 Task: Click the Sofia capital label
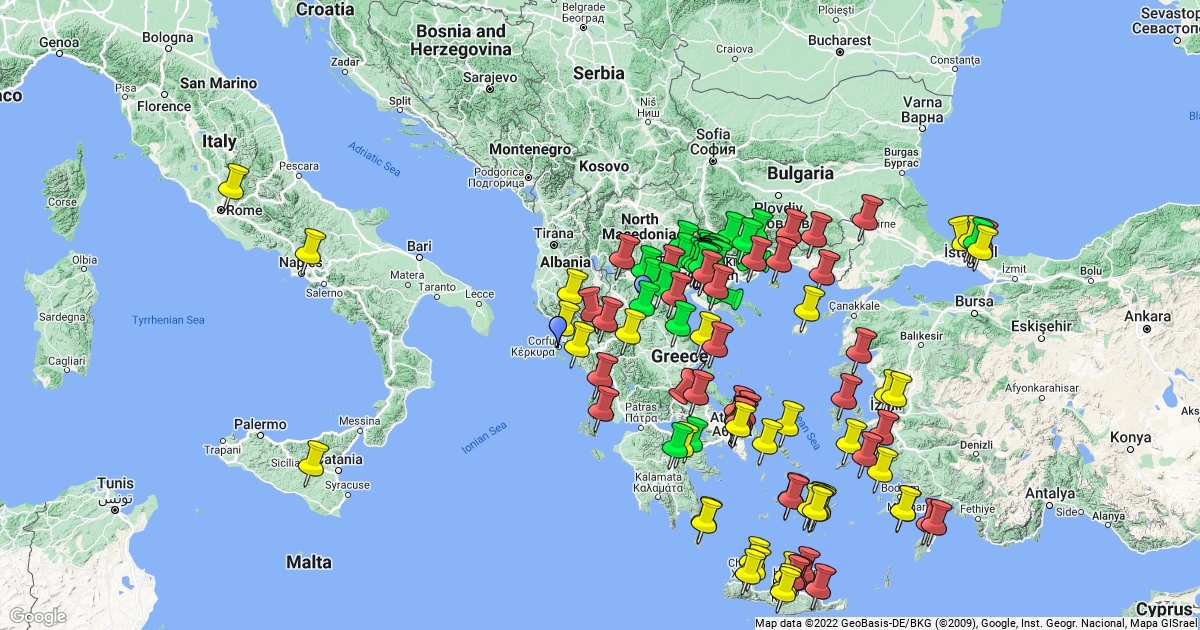pyautogui.click(x=713, y=134)
